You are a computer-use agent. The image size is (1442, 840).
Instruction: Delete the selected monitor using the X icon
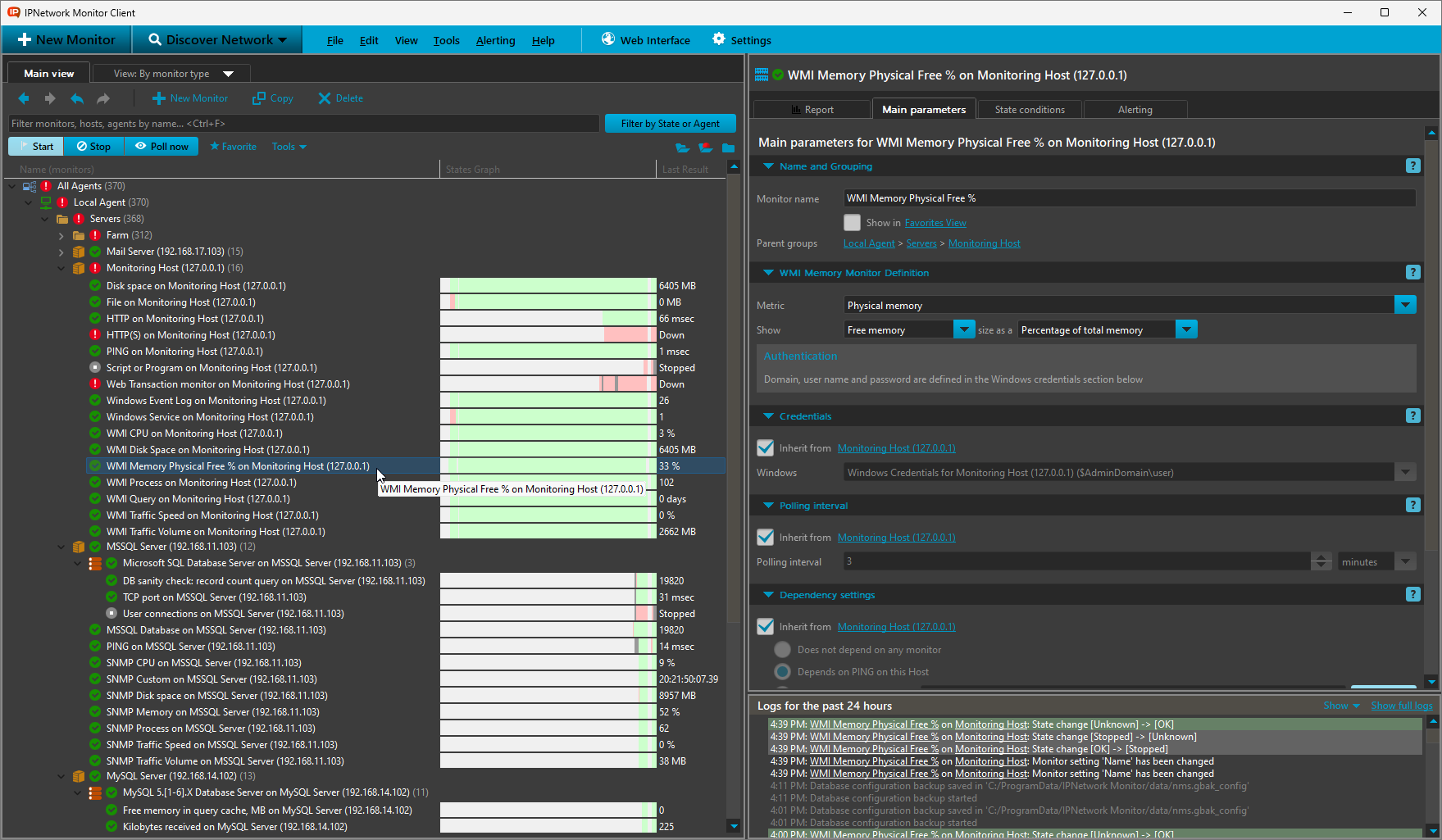(x=325, y=98)
